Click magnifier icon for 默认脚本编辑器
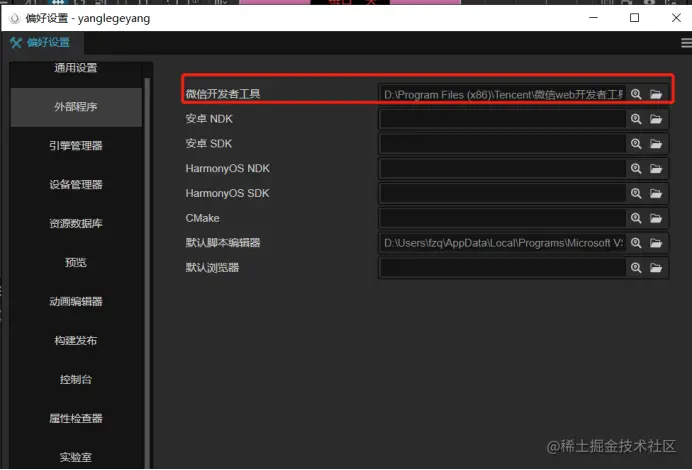692x470 pixels. pyautogui.click(x=636, y=243)
